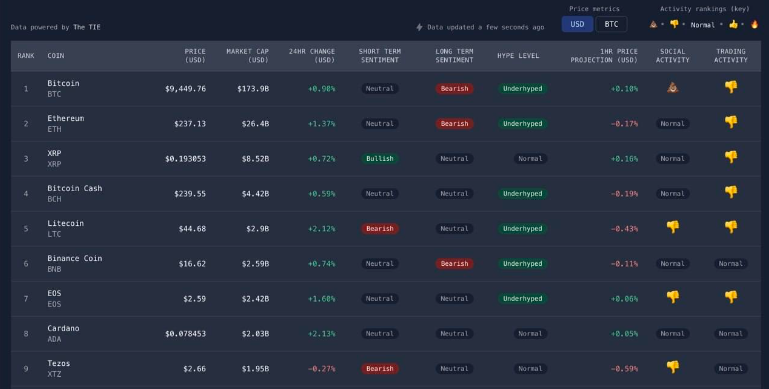Click the Data updated a few seconds ago text
This screenshot has height=389, width=769.
pos(486,27)
